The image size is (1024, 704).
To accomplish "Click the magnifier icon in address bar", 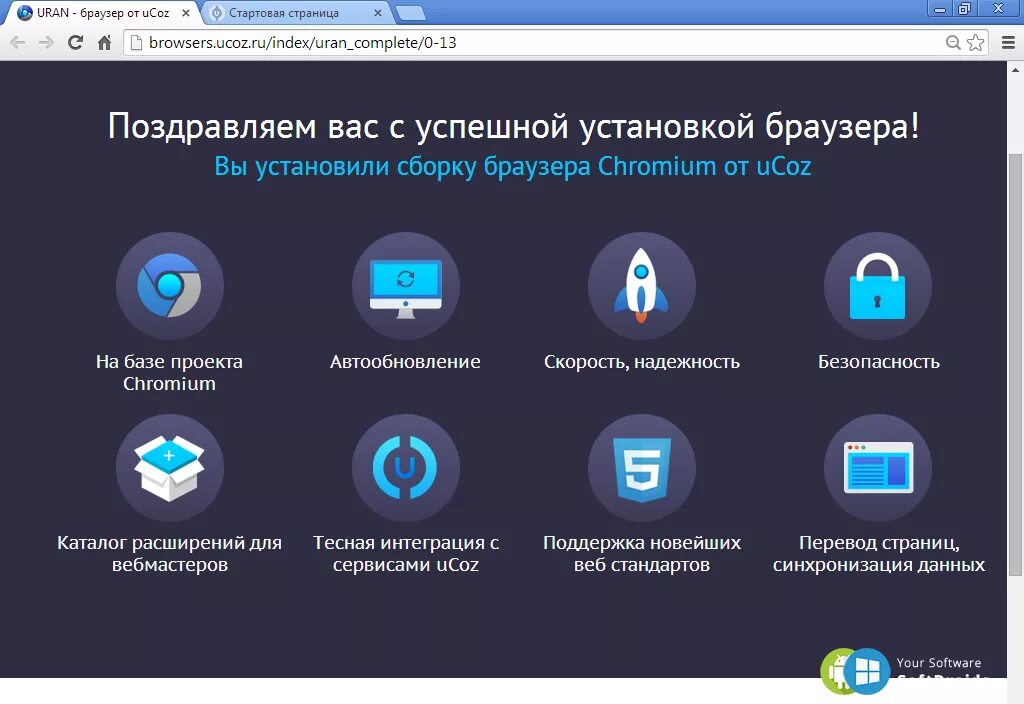I will 953,42.
